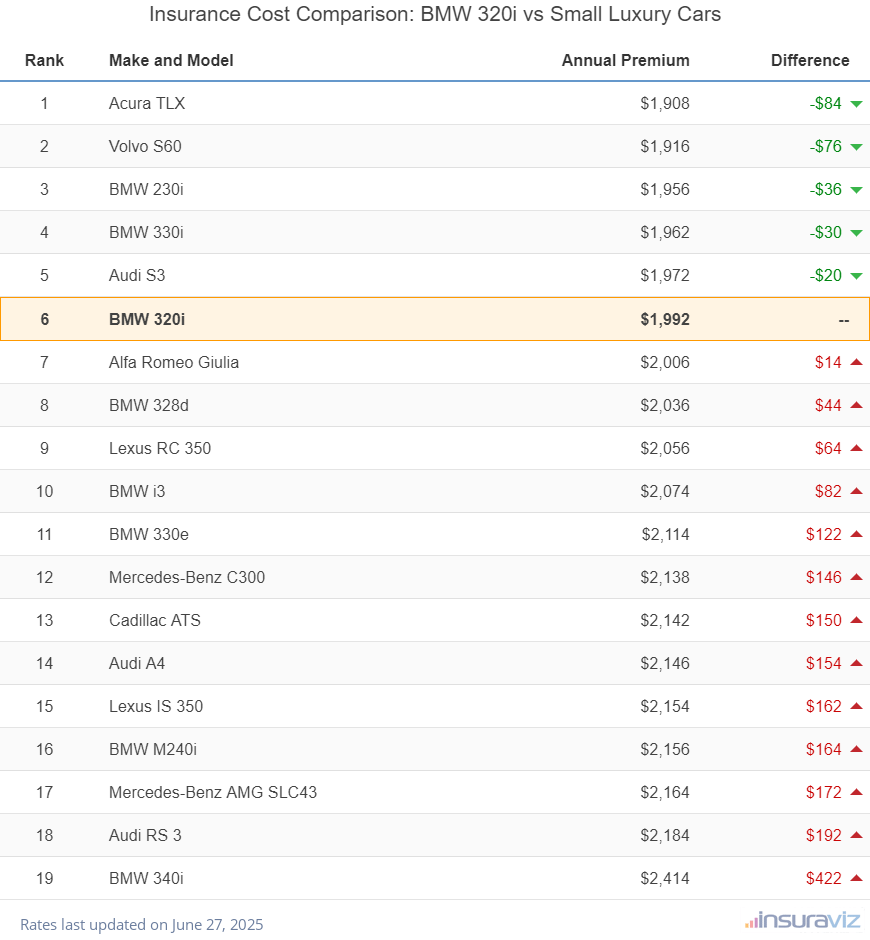Image resolution: width=870 pixels, height=940 pixels.
Task: Click the red up arrow beside $422
Action: [x=856, y=878]
